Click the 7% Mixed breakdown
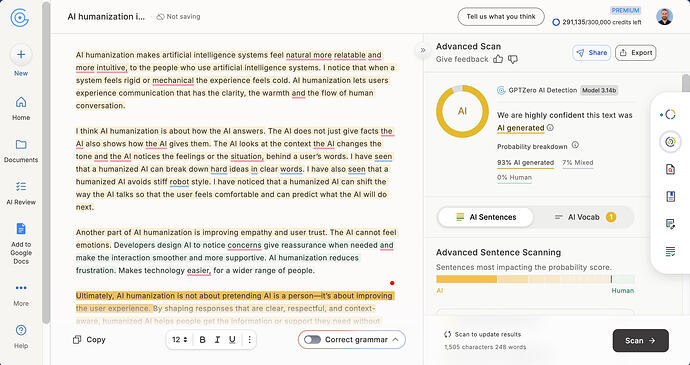 point(578,163)
